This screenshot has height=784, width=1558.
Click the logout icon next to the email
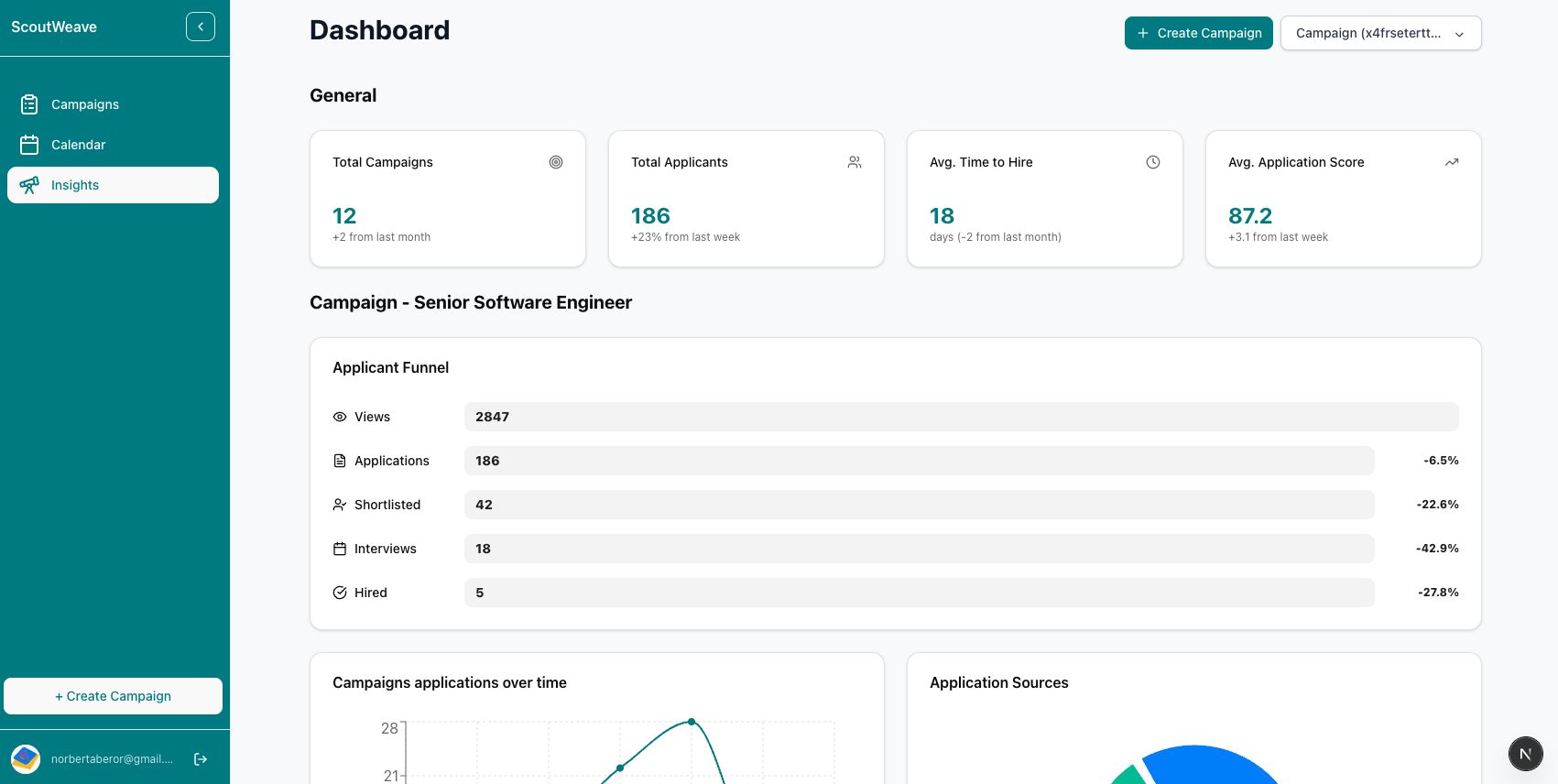pos(201,759)
